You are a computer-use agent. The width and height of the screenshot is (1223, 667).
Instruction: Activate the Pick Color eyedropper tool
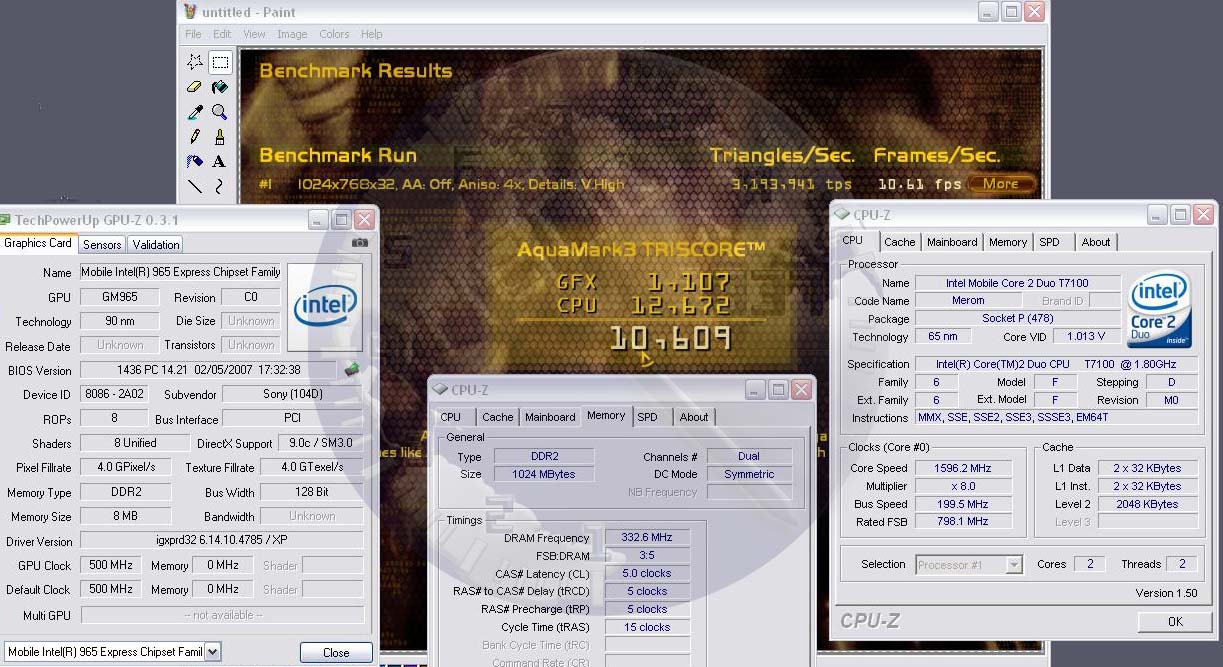(196, 112)
